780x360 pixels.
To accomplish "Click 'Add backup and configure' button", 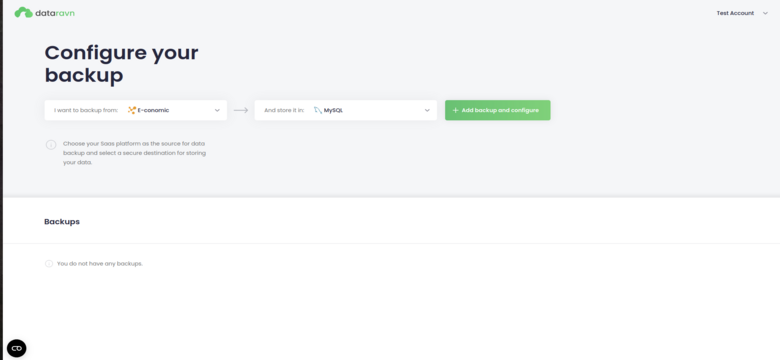I will (x=497, y=110).
